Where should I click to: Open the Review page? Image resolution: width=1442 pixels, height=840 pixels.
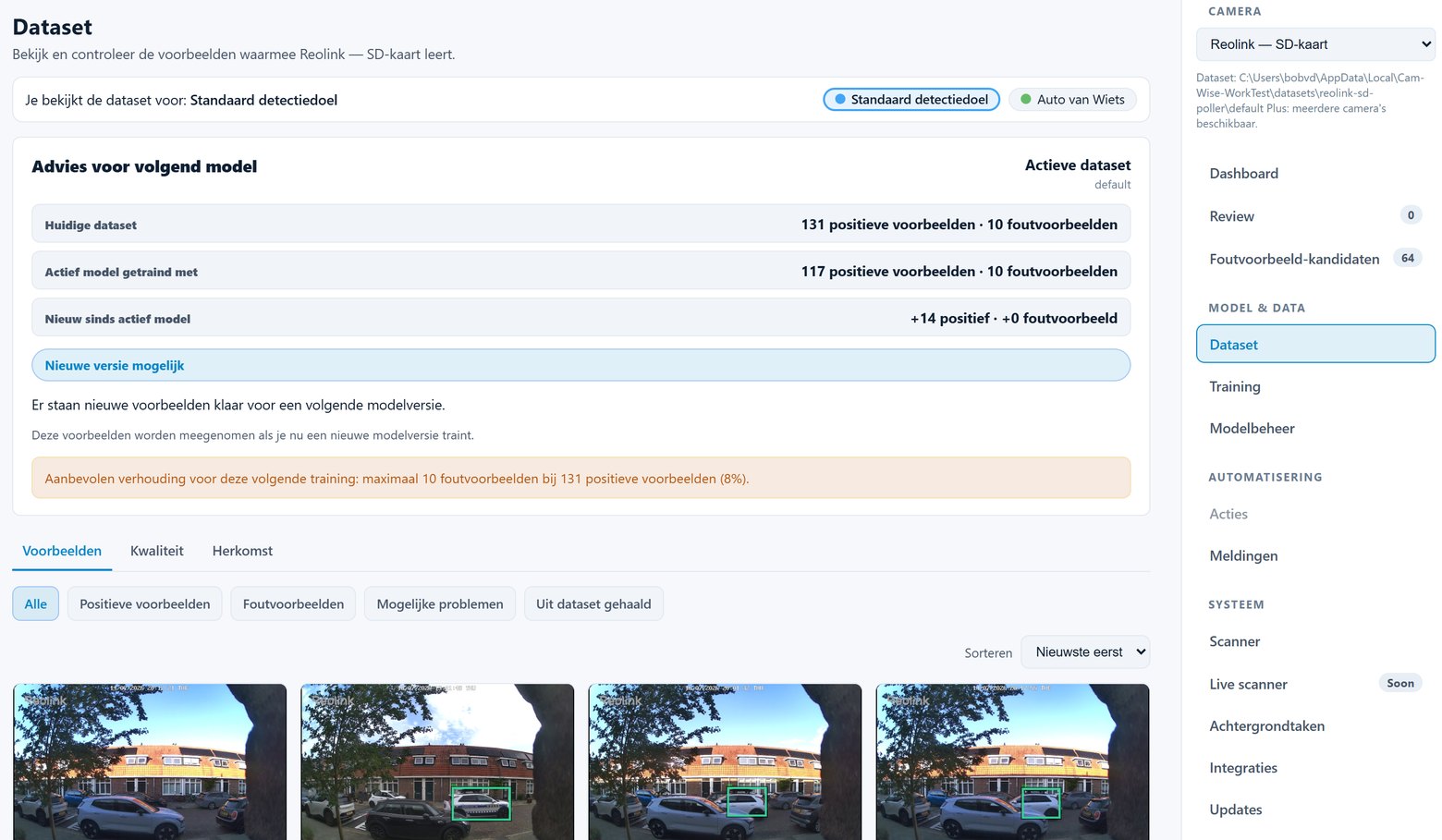tap(1315, 216)
